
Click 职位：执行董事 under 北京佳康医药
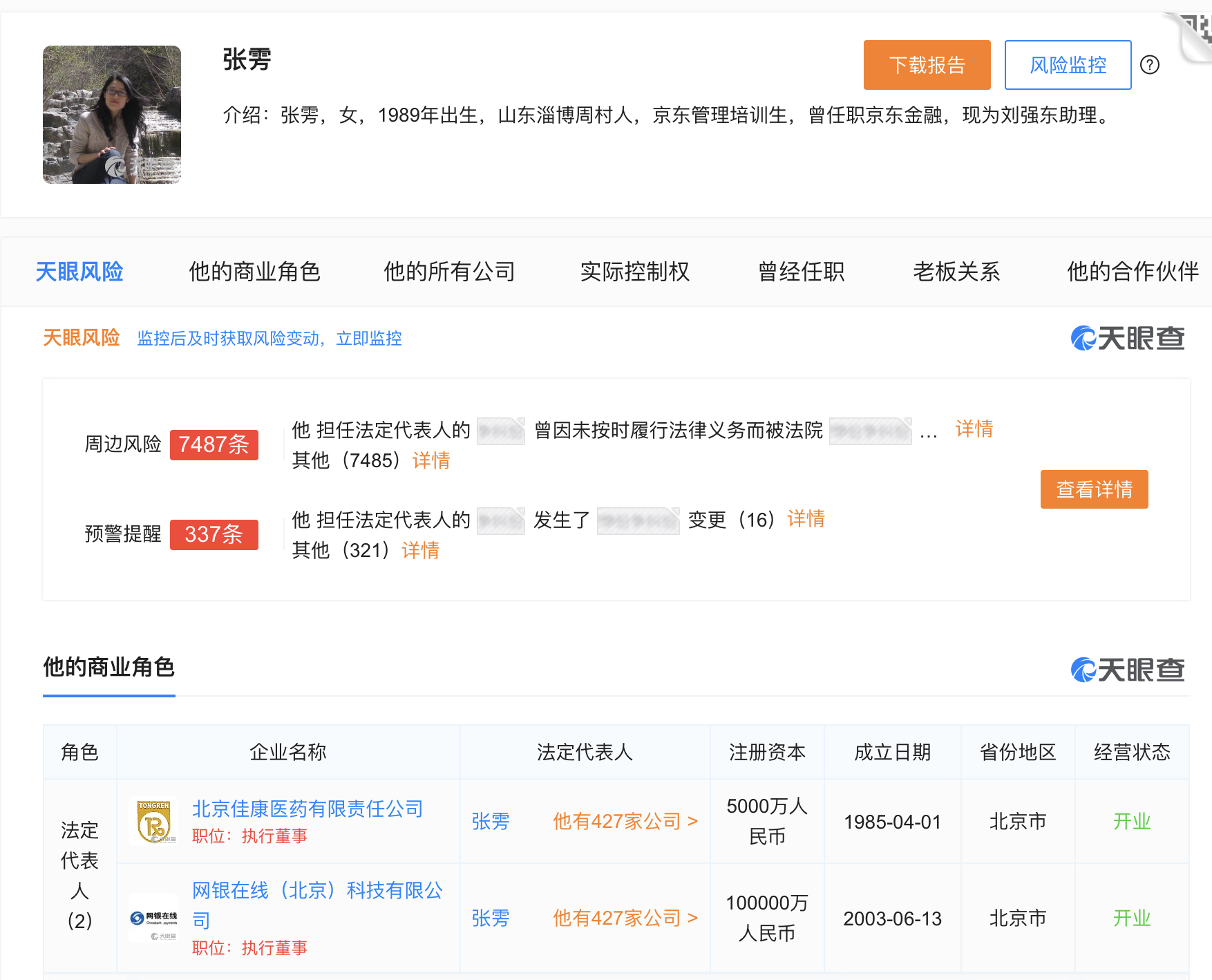pyautogui.click(x=249, y=836)
